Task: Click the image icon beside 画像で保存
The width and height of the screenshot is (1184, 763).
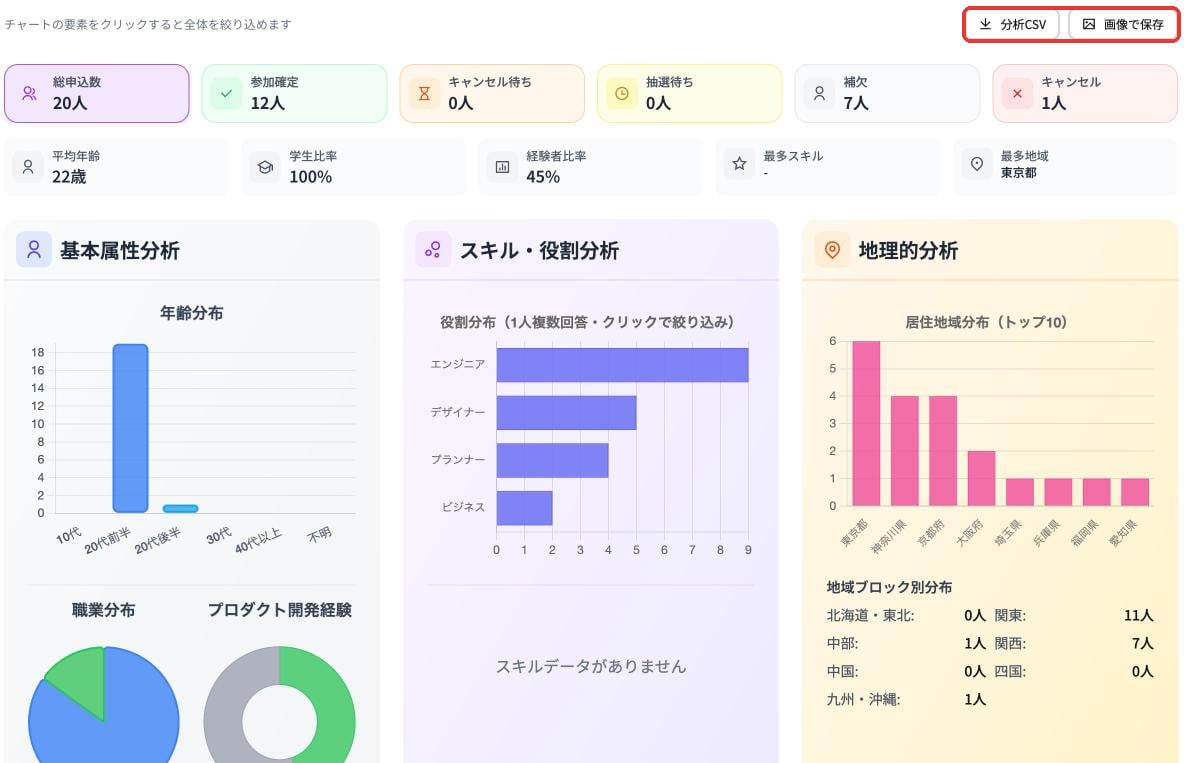Action: click(1088, 24)
